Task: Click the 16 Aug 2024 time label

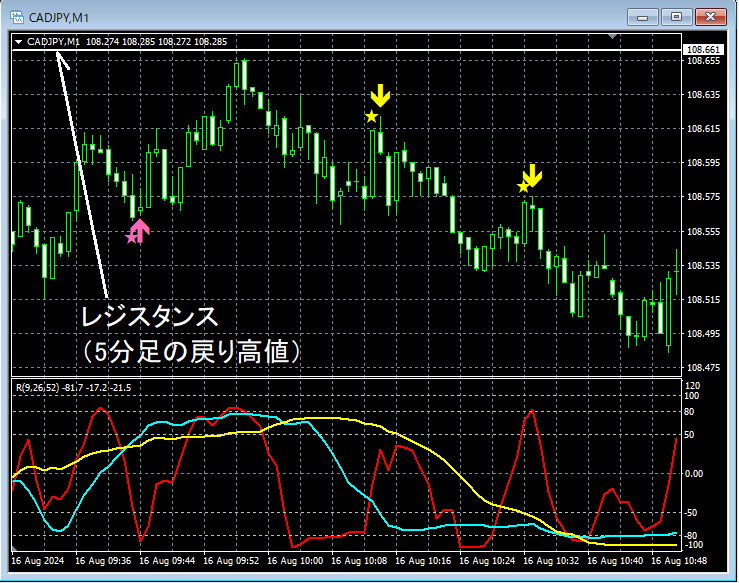Action: 38,561
